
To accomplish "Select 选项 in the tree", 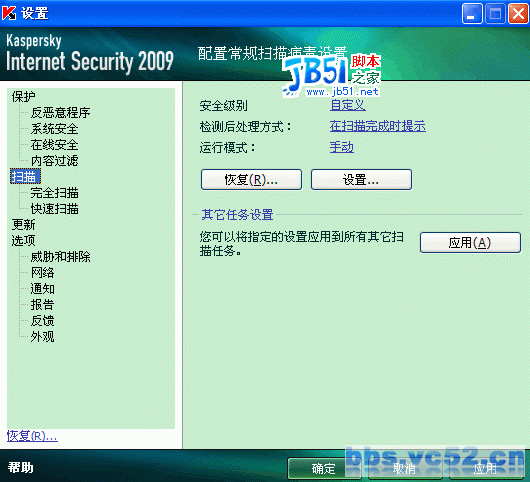I will pos(23,240).
